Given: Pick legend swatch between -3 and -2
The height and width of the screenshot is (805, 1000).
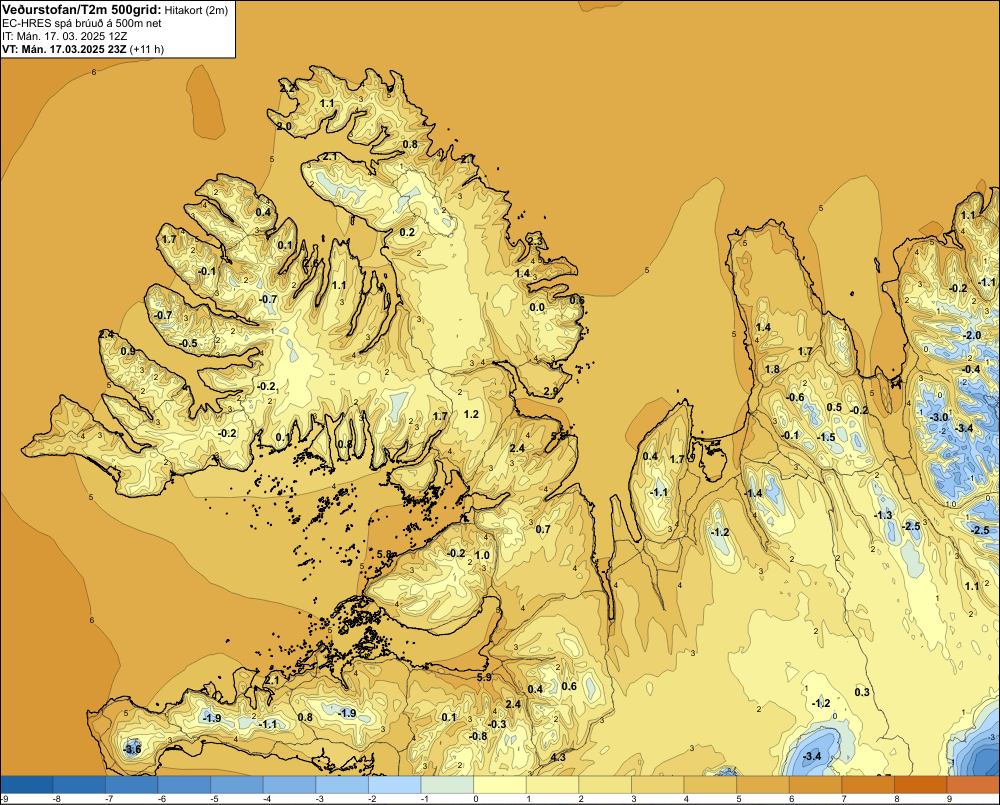Looking at the screenshot, I should tap(342, 785).
